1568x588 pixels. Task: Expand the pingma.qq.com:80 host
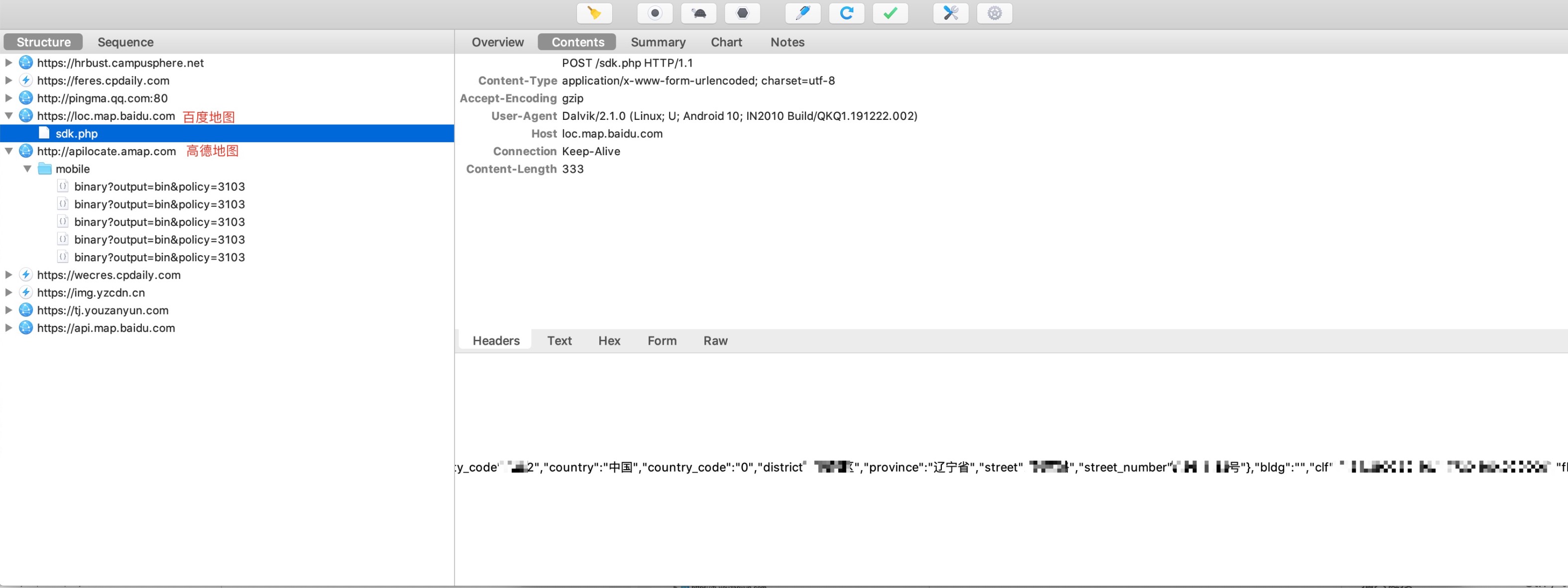click(8, 98)
